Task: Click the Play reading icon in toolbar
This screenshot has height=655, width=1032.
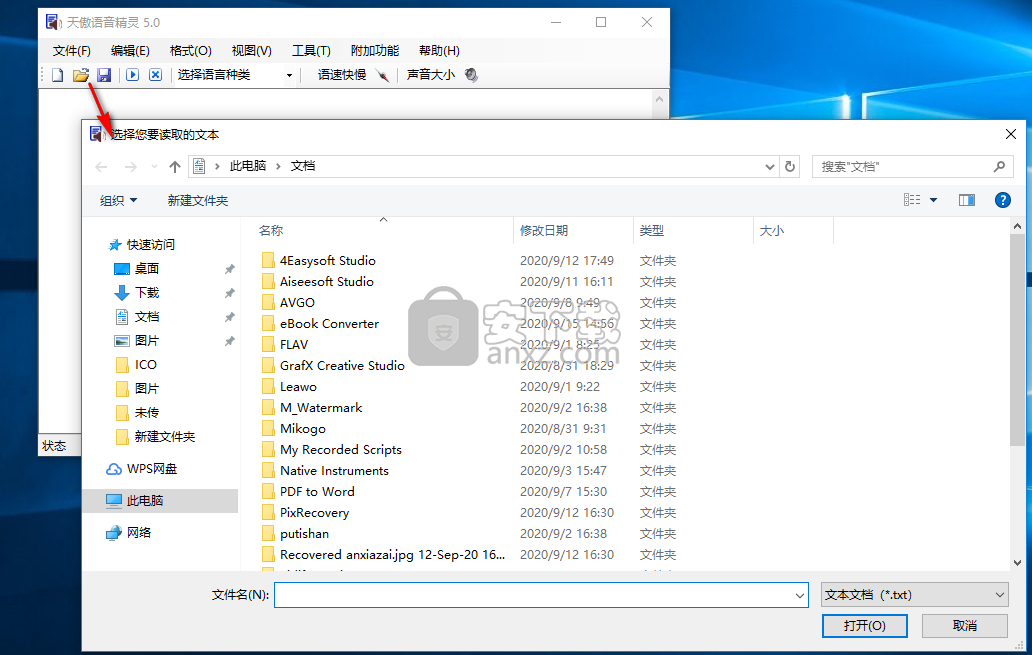Action: pyautogui.click(x=132, y=75)
